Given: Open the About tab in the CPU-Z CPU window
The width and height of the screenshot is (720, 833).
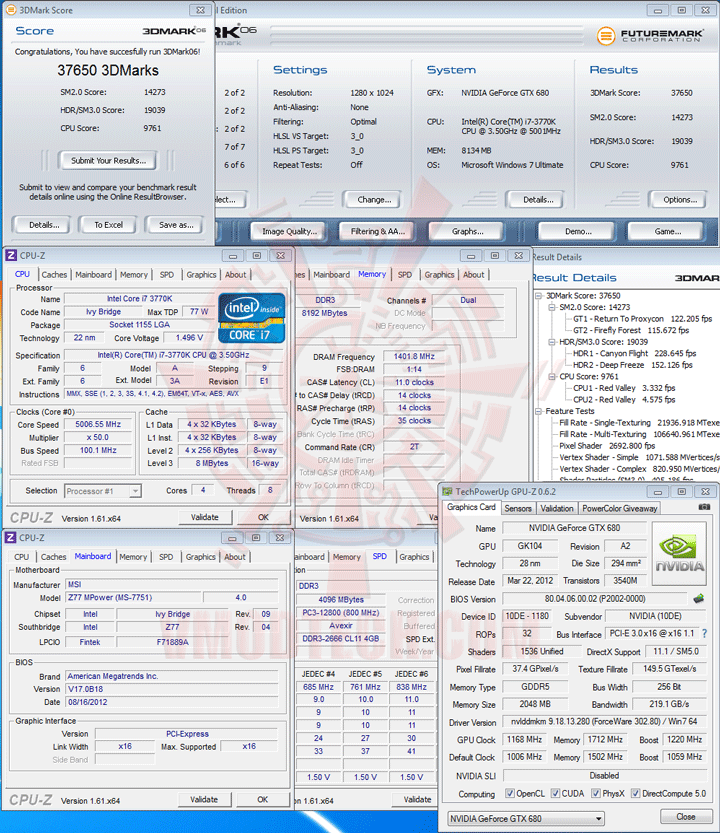Looking at the screenshot, I should coord(235,275).
